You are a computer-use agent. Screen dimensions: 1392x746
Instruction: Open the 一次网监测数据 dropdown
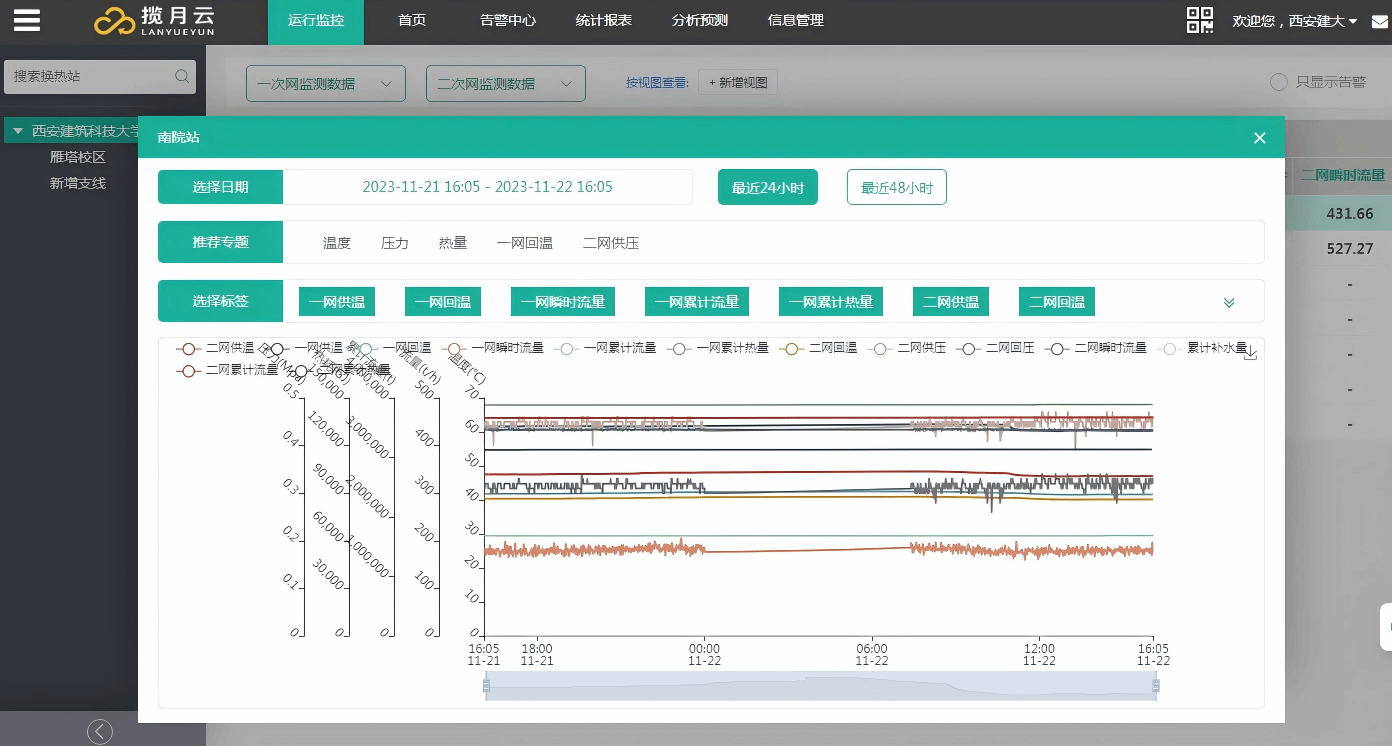coord(325,84)
